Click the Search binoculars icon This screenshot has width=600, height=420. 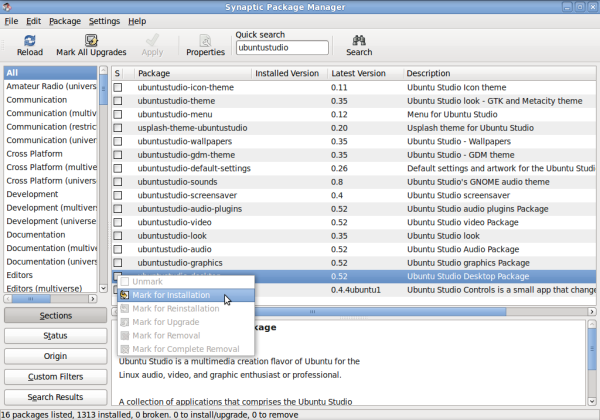point(359,40)
